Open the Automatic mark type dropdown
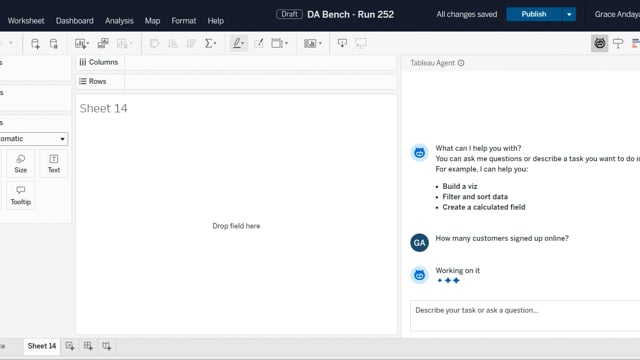Viewport: 640px width, 360px height. pyautogui.click(x=33, y=139)
